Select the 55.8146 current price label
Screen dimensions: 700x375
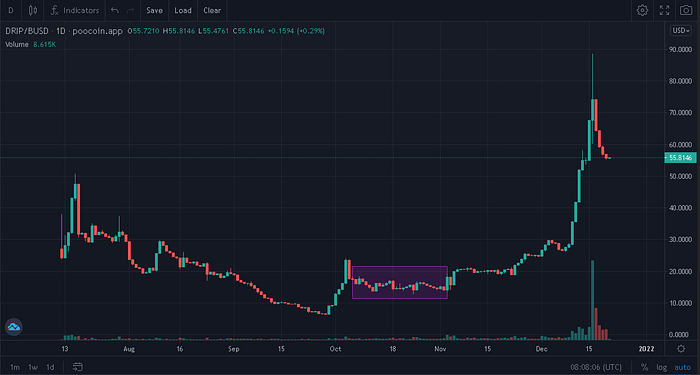coord(680,158)
